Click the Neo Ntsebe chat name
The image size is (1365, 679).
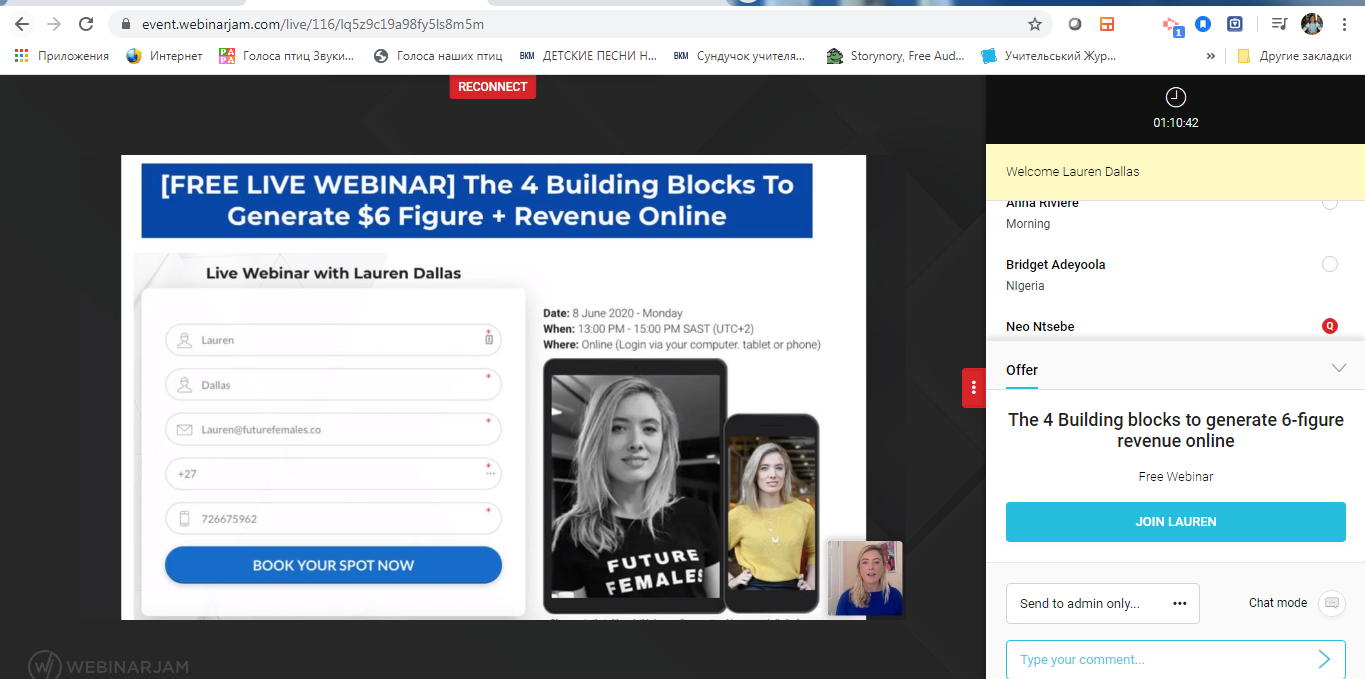point(1040,327)
